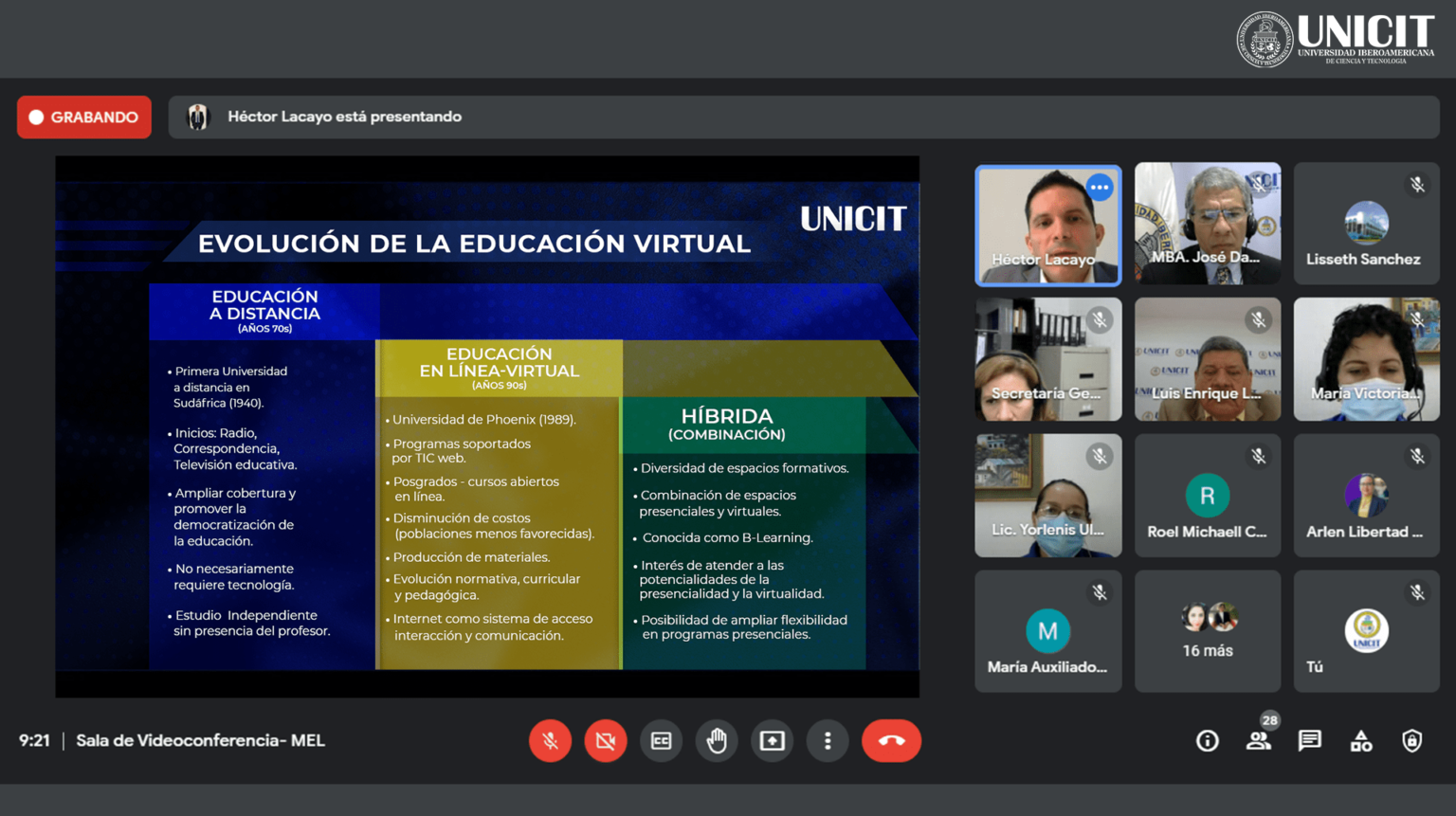Hang up the call
Viewport: 1456px width, 816px height.
(890, 740)
